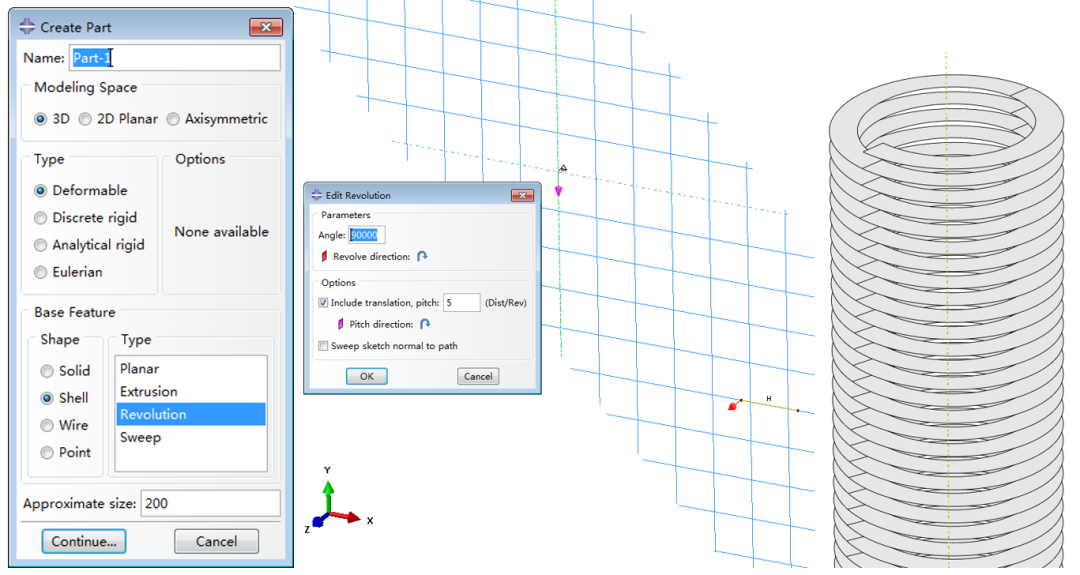
Task: Click the XYZ view triad
Action: 340,501
